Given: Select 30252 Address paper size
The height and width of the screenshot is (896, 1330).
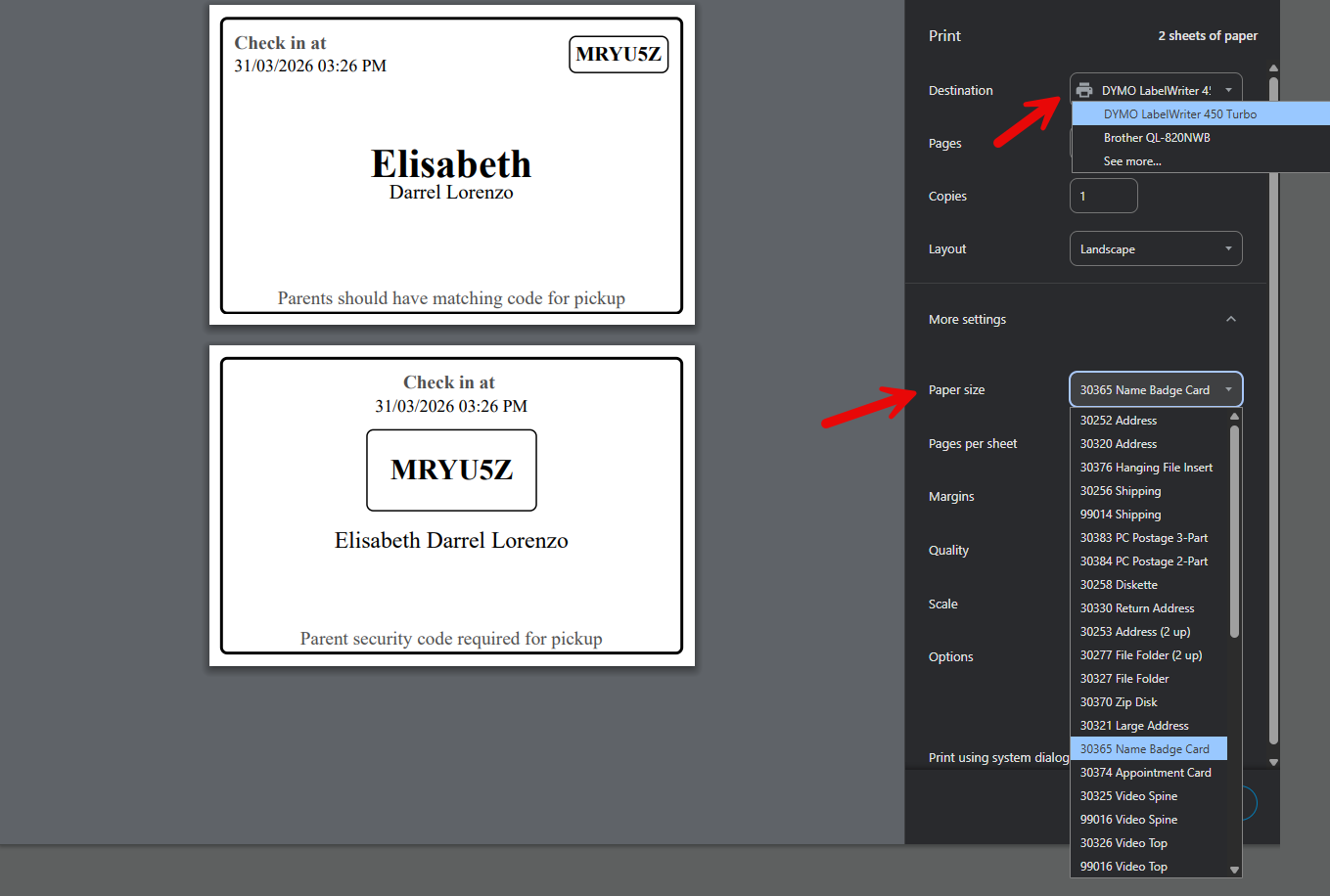Looking at the screenshot, I should point(1118,421).
